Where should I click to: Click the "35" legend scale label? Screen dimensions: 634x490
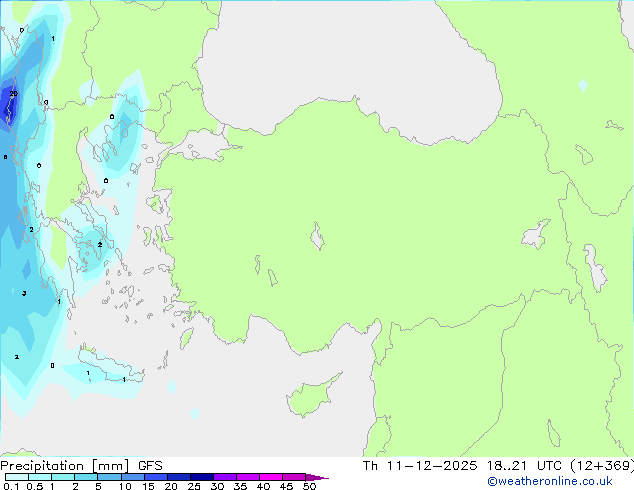pos(240,486)
